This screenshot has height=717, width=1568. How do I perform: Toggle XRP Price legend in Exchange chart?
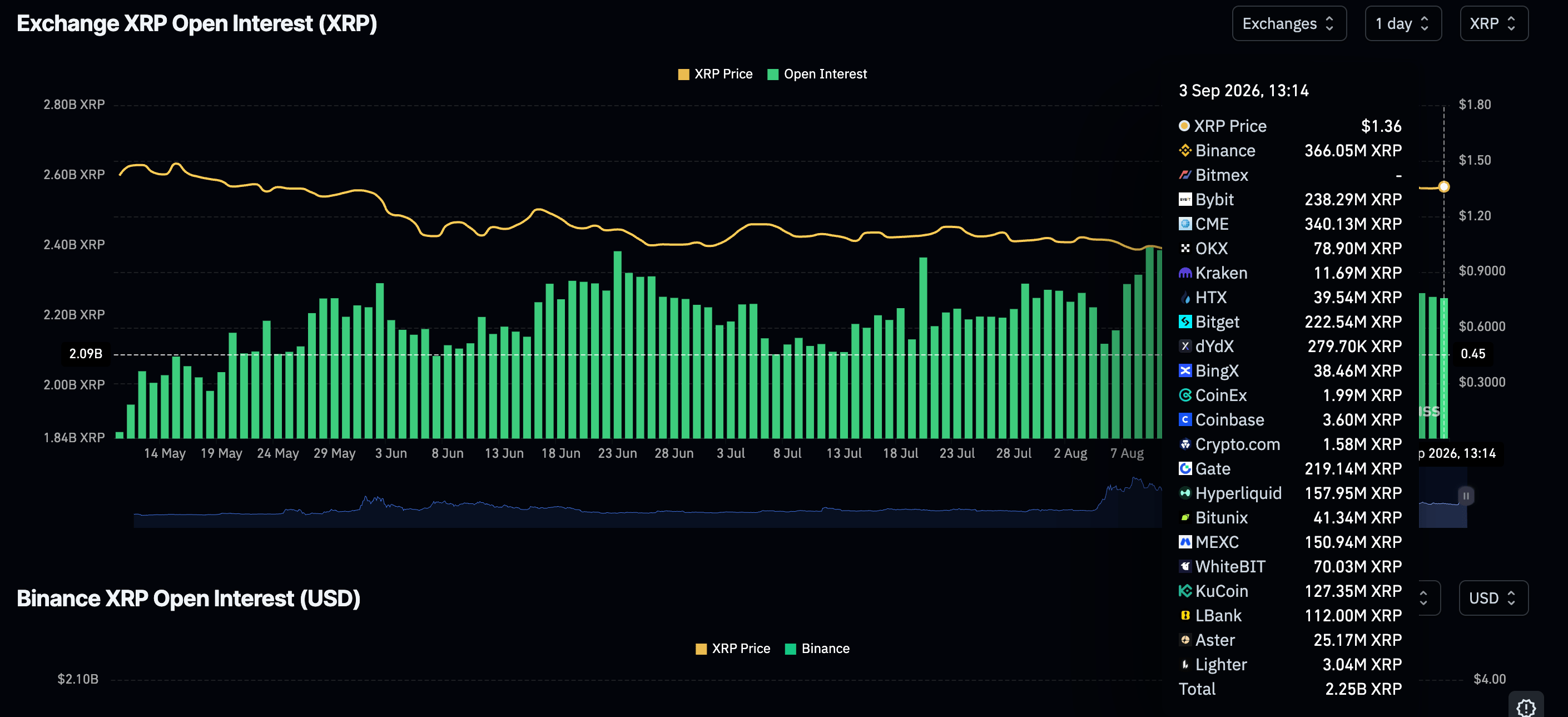click(x=715, y=75)
